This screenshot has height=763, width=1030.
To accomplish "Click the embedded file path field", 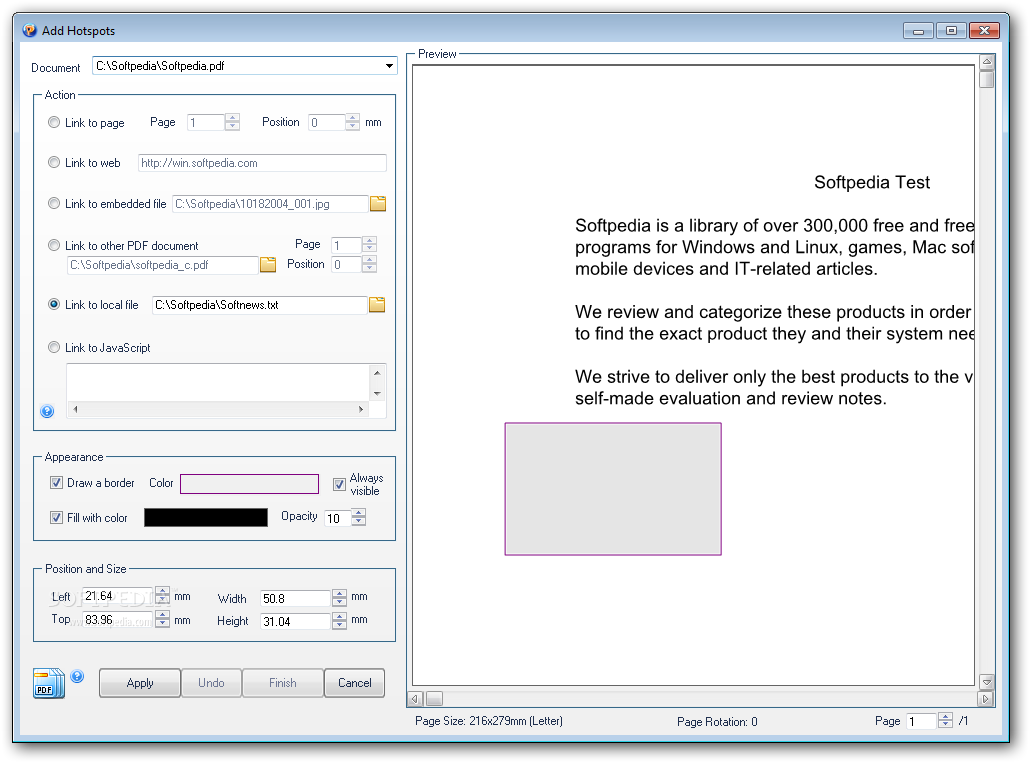I will (x=270, y=204).
